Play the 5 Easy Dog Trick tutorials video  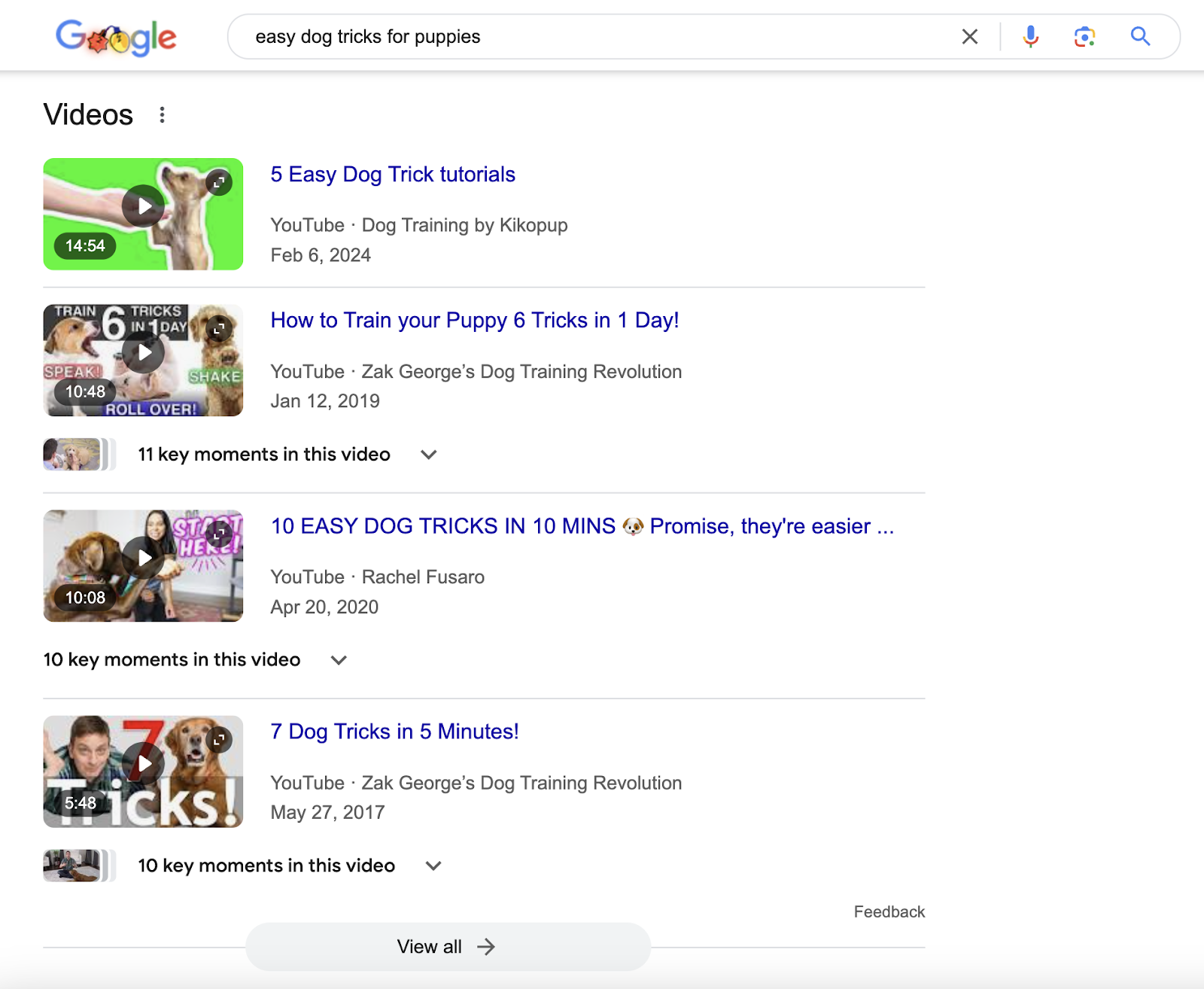click(143, 205)
